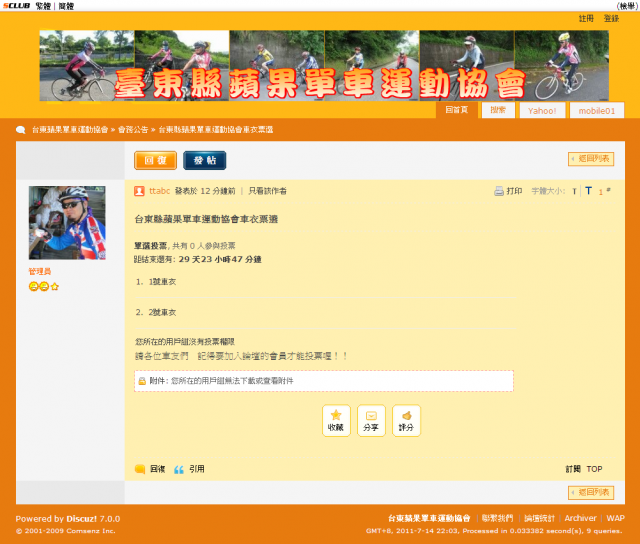The height and width of the screenshot is (544, 640).
Task: Click the printer icon
Action: [499, 191]
